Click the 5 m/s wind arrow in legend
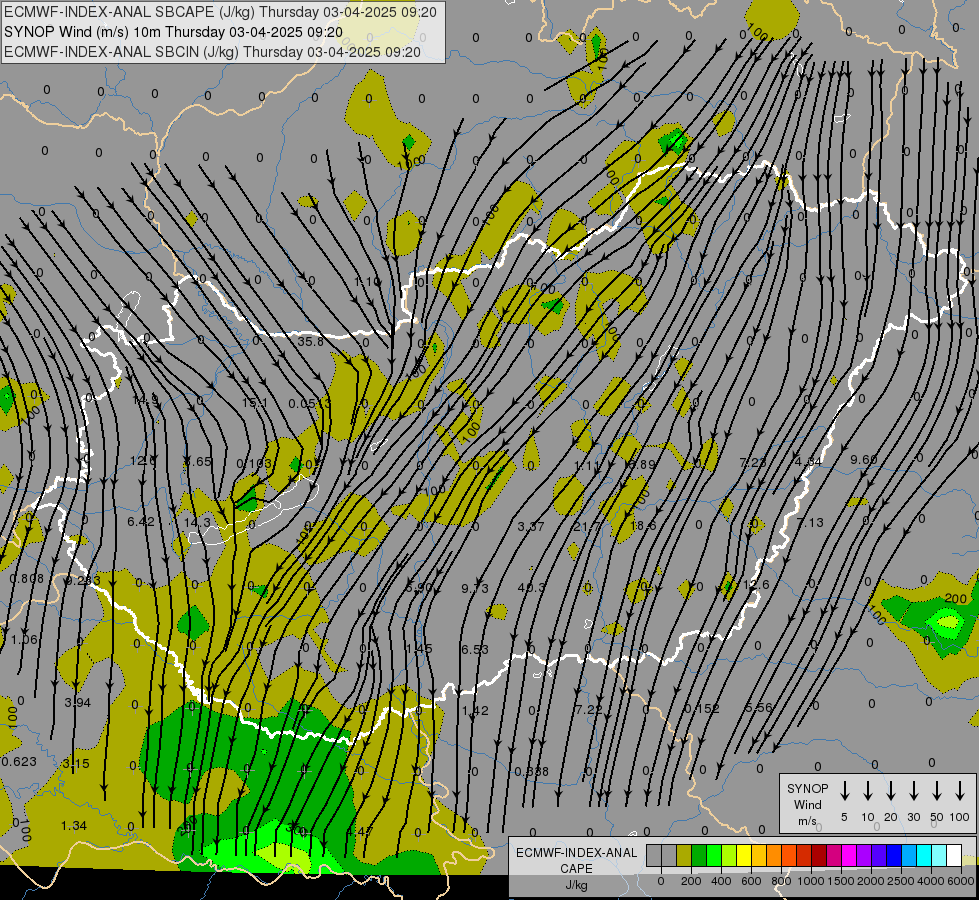Screen dimensions: 979x900 pyautogui.click(x=845, y=791)
